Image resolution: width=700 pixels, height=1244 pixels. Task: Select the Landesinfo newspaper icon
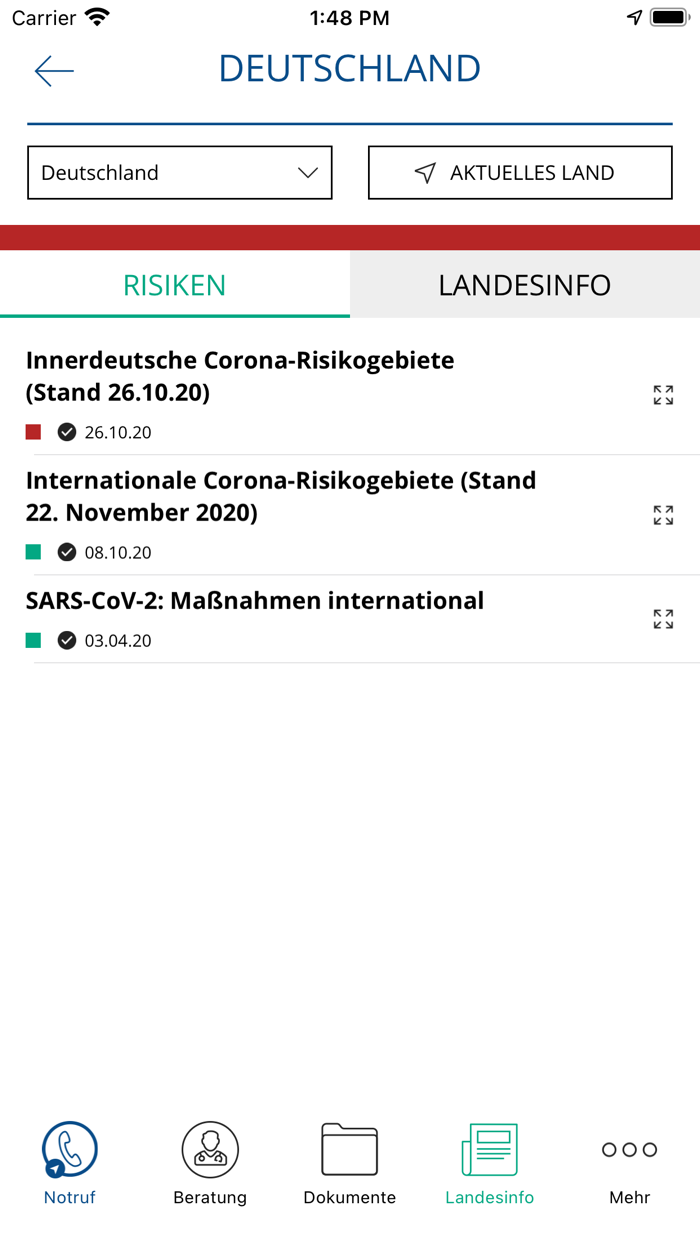click(490, 1150)
